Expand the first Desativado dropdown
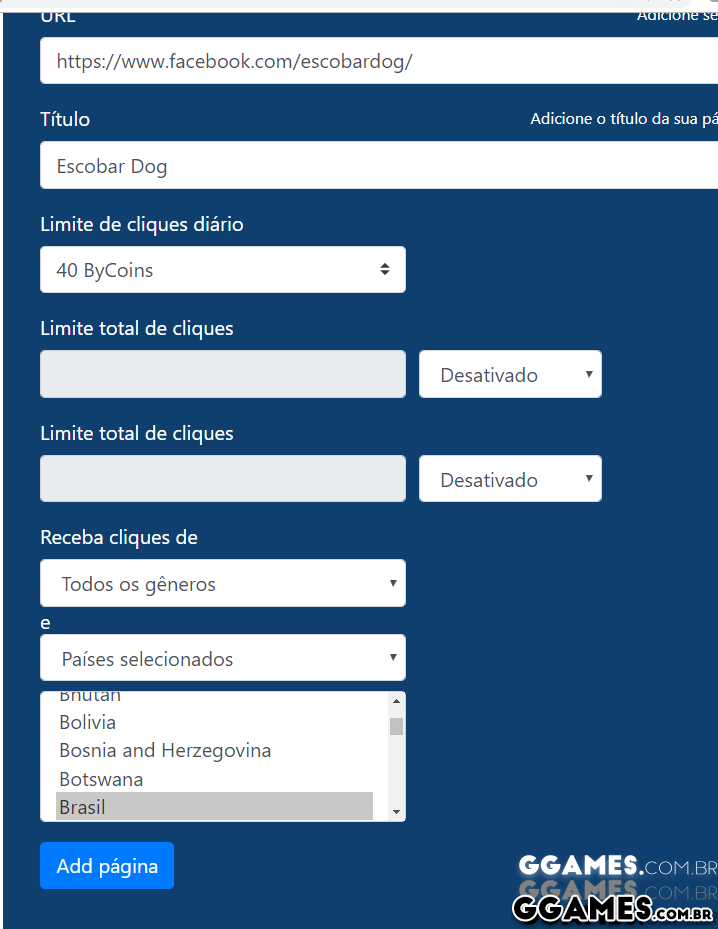The height and width of the screenshot is (929, 718). pyautogui.click(x=510, y=375)
